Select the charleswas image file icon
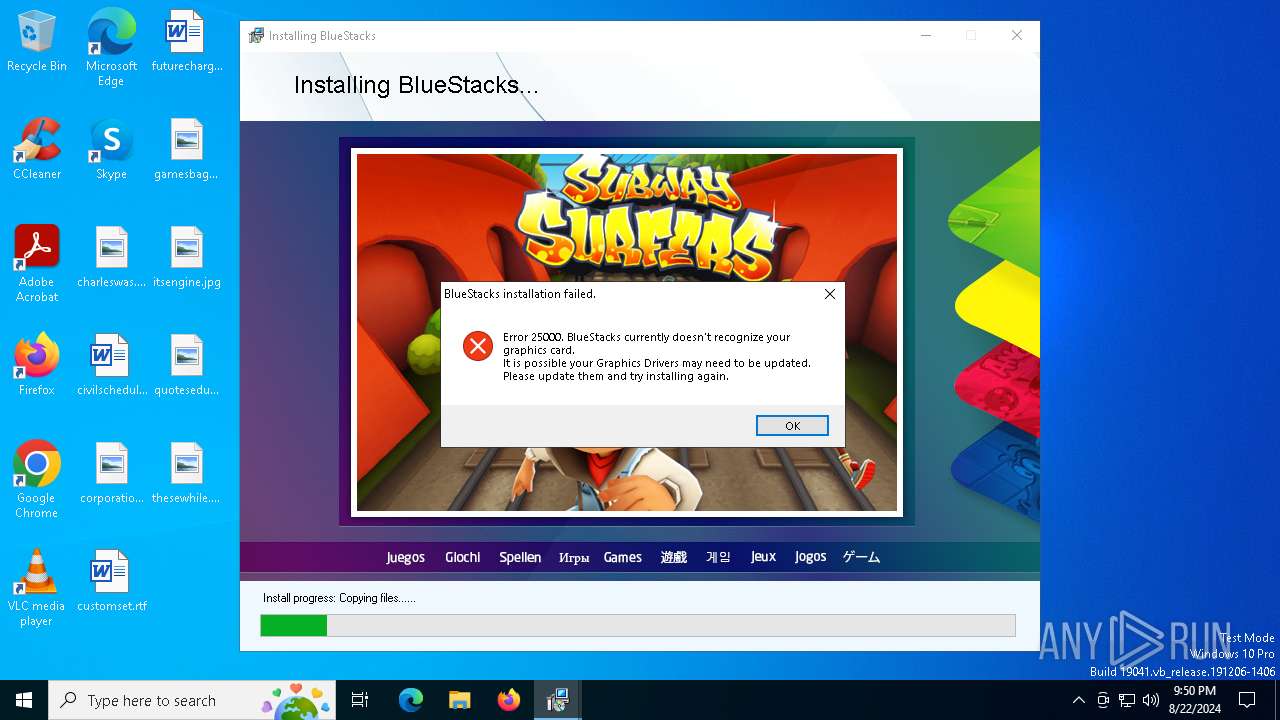This screenshot has height=720, width=1280. point(111,258)
